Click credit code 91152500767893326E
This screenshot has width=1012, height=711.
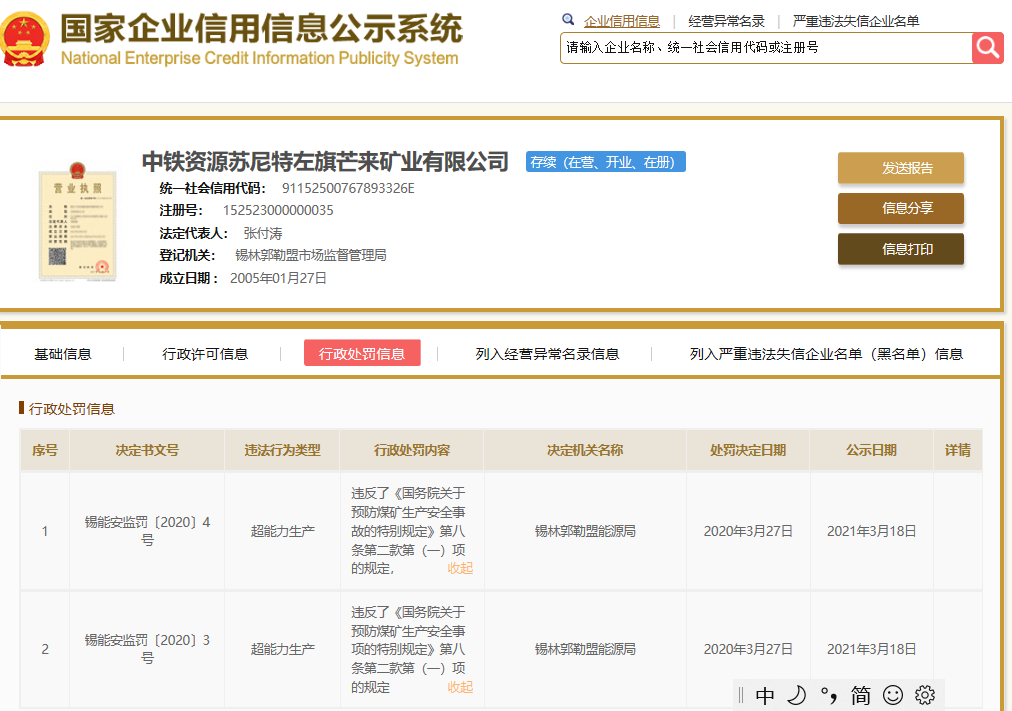click(348, 188)
